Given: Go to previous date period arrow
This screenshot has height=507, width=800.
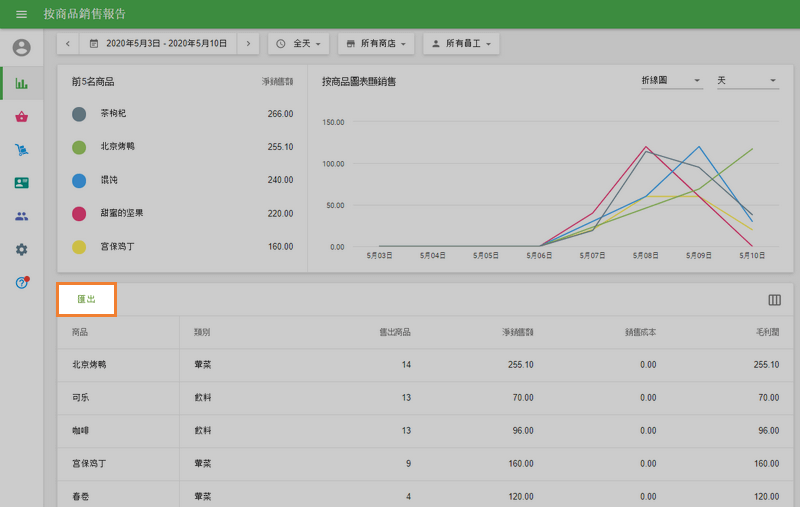Looking at the screenshot, I should (67, 44).
